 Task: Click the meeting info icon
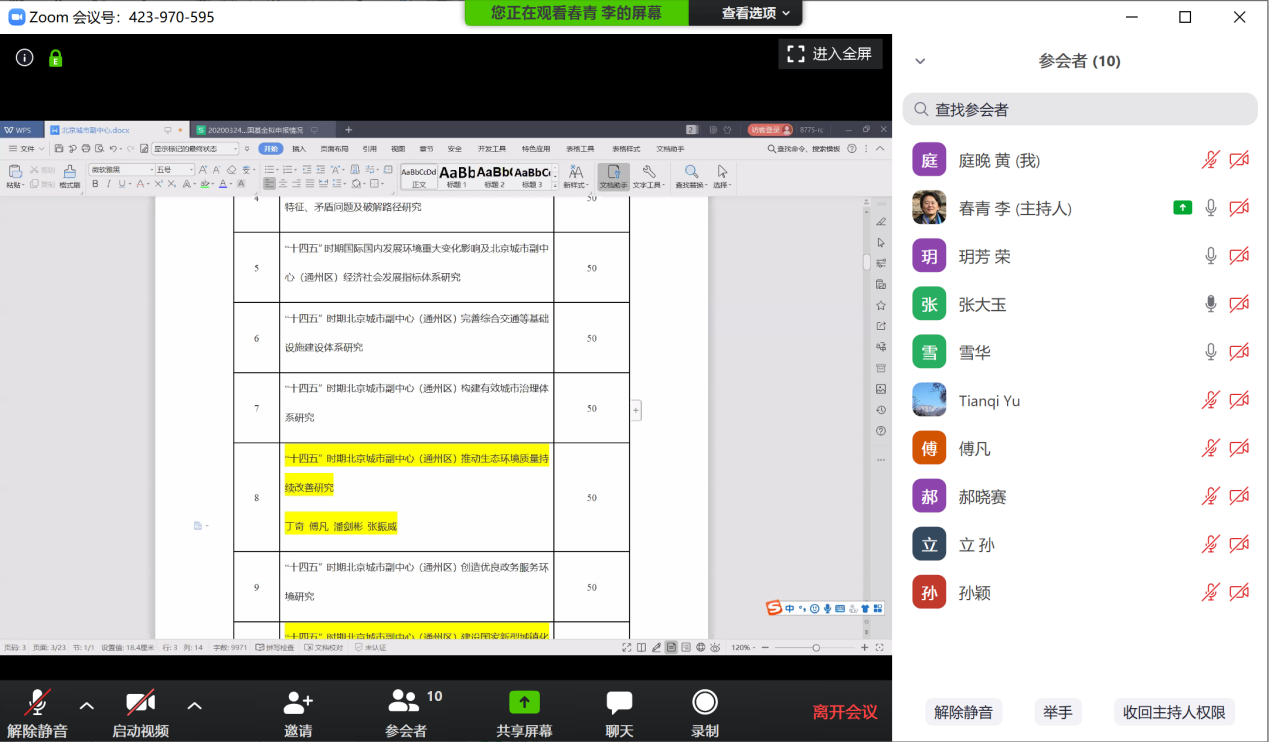25,58
